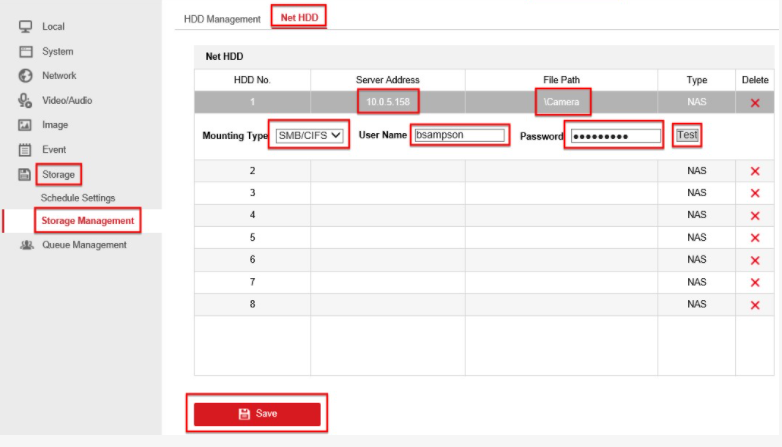The width and height of the screenshot is (782, 447).
Task: Click the Local monitor icon in sidebar
Action: [x=26, y=27]
